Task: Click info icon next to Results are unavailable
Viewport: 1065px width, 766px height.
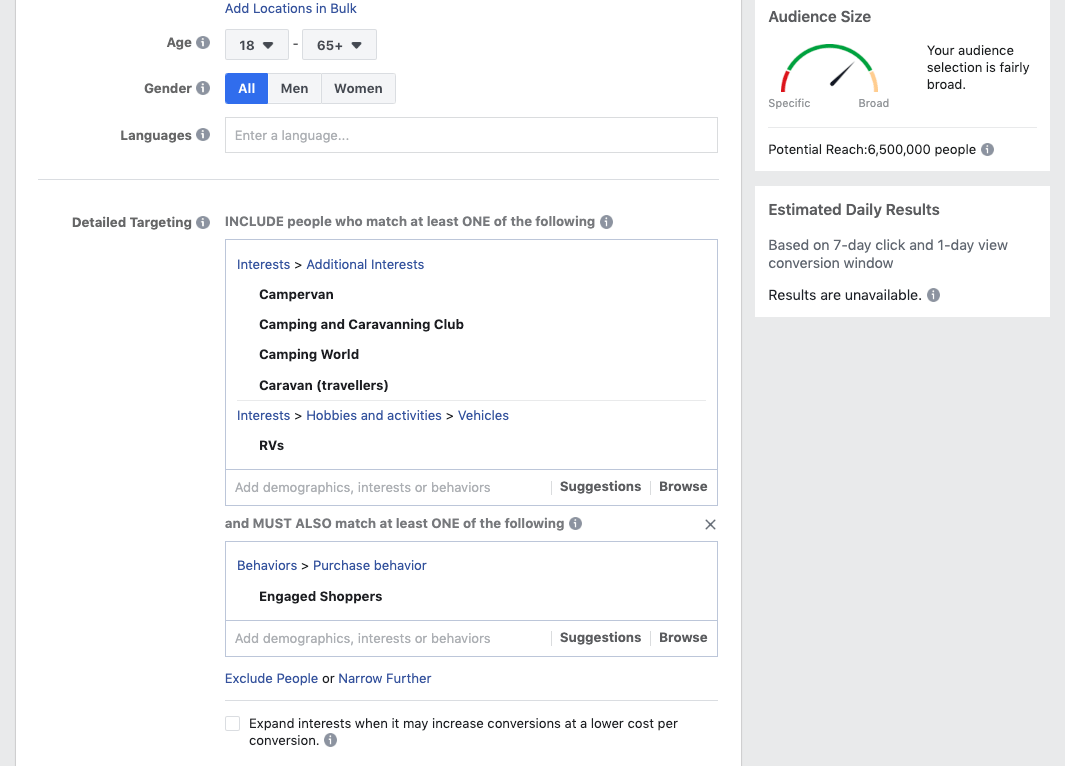Action: pos(933,296)
